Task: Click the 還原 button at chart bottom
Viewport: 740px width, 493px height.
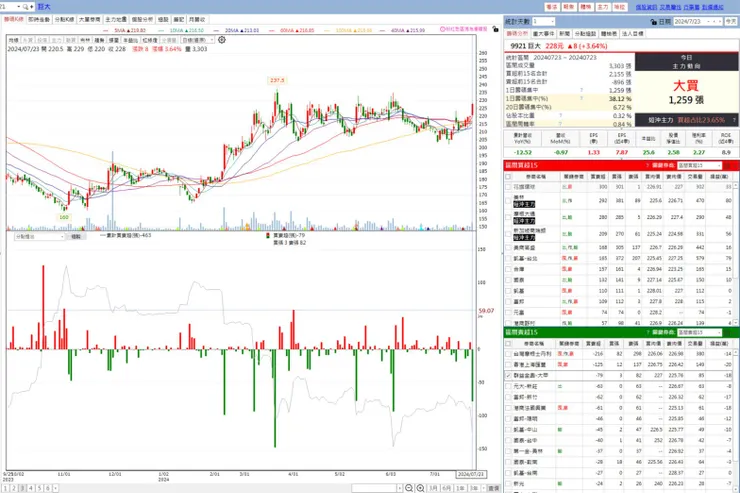Action: (494, 488)
